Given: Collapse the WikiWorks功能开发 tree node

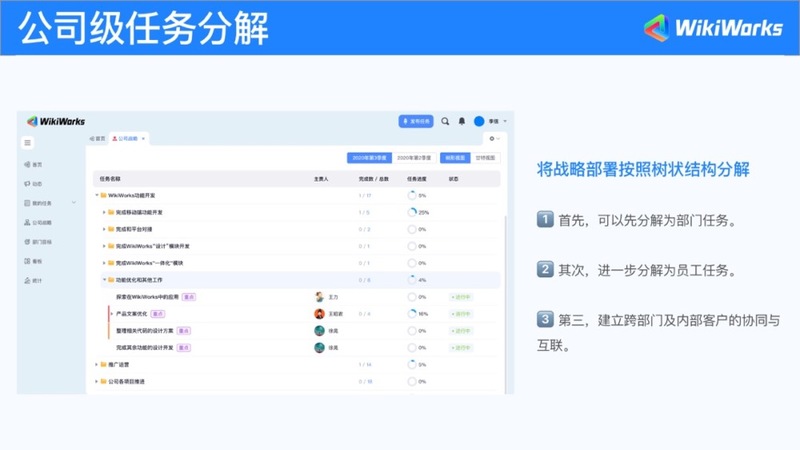Looking at the screenshot, I should (x=97, y=195).
